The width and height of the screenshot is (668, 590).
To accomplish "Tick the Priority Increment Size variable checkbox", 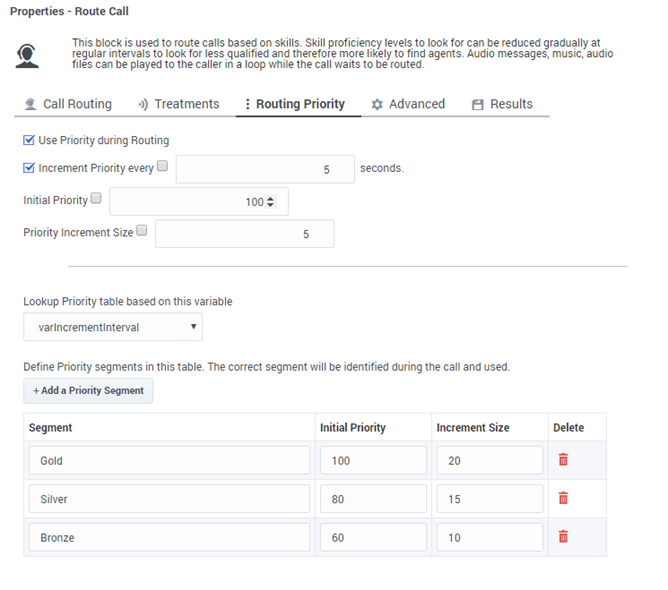I will coord(141,231).
